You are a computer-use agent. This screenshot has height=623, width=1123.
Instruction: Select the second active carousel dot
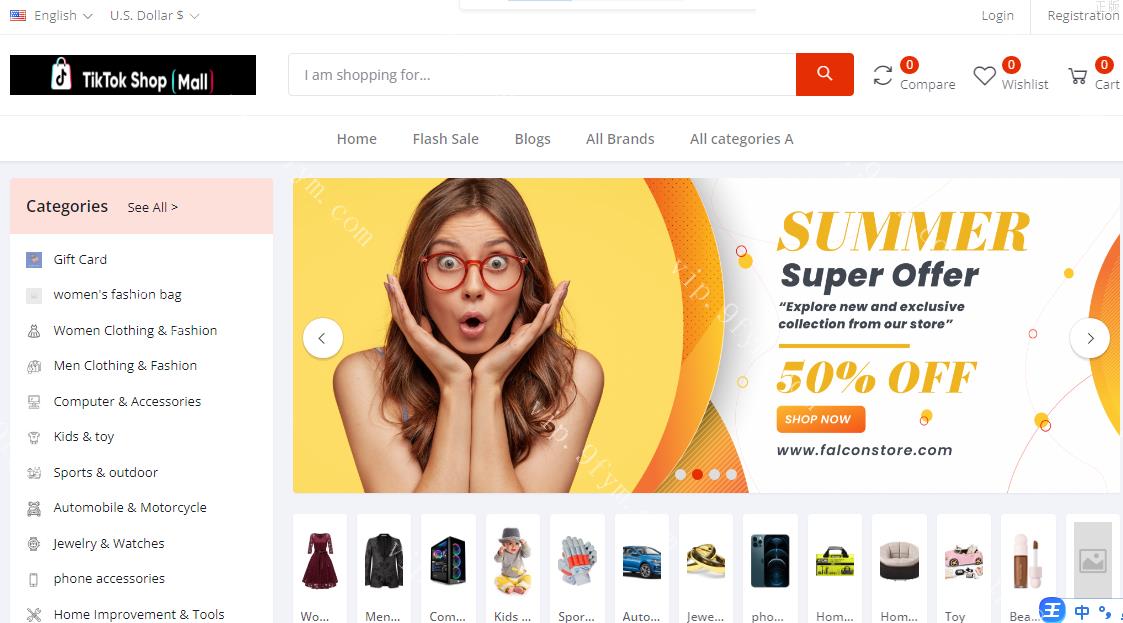click(x=697, y=474)
